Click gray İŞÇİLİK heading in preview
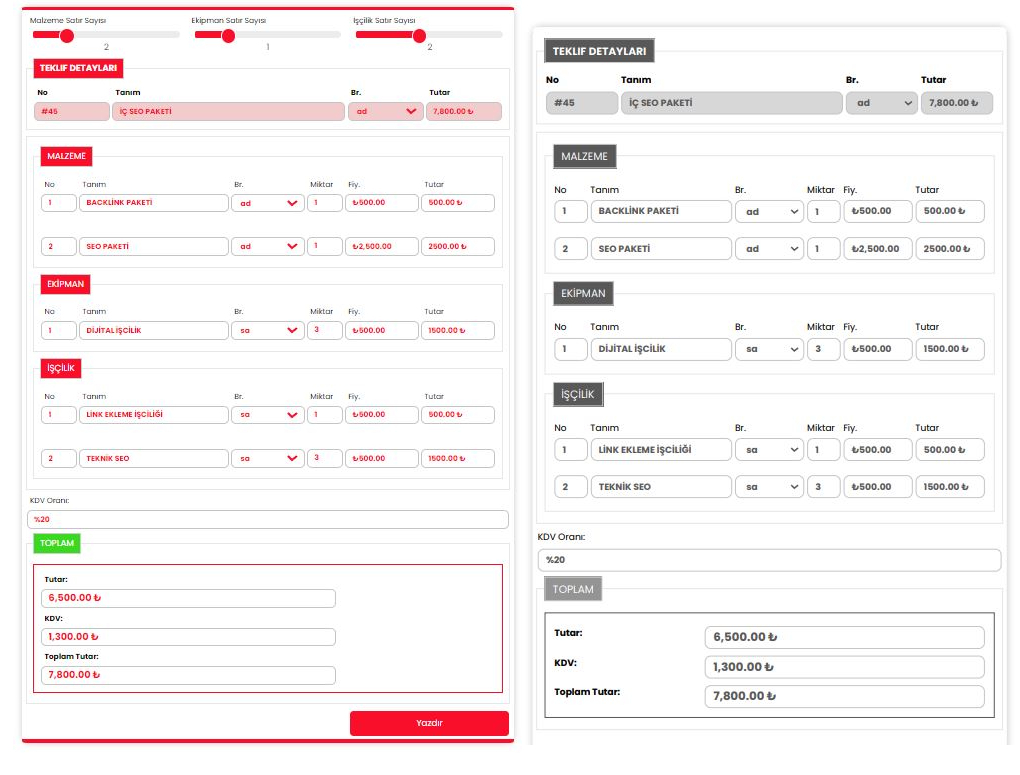This screenshot has width=1020, height=775. coord(578,394)
